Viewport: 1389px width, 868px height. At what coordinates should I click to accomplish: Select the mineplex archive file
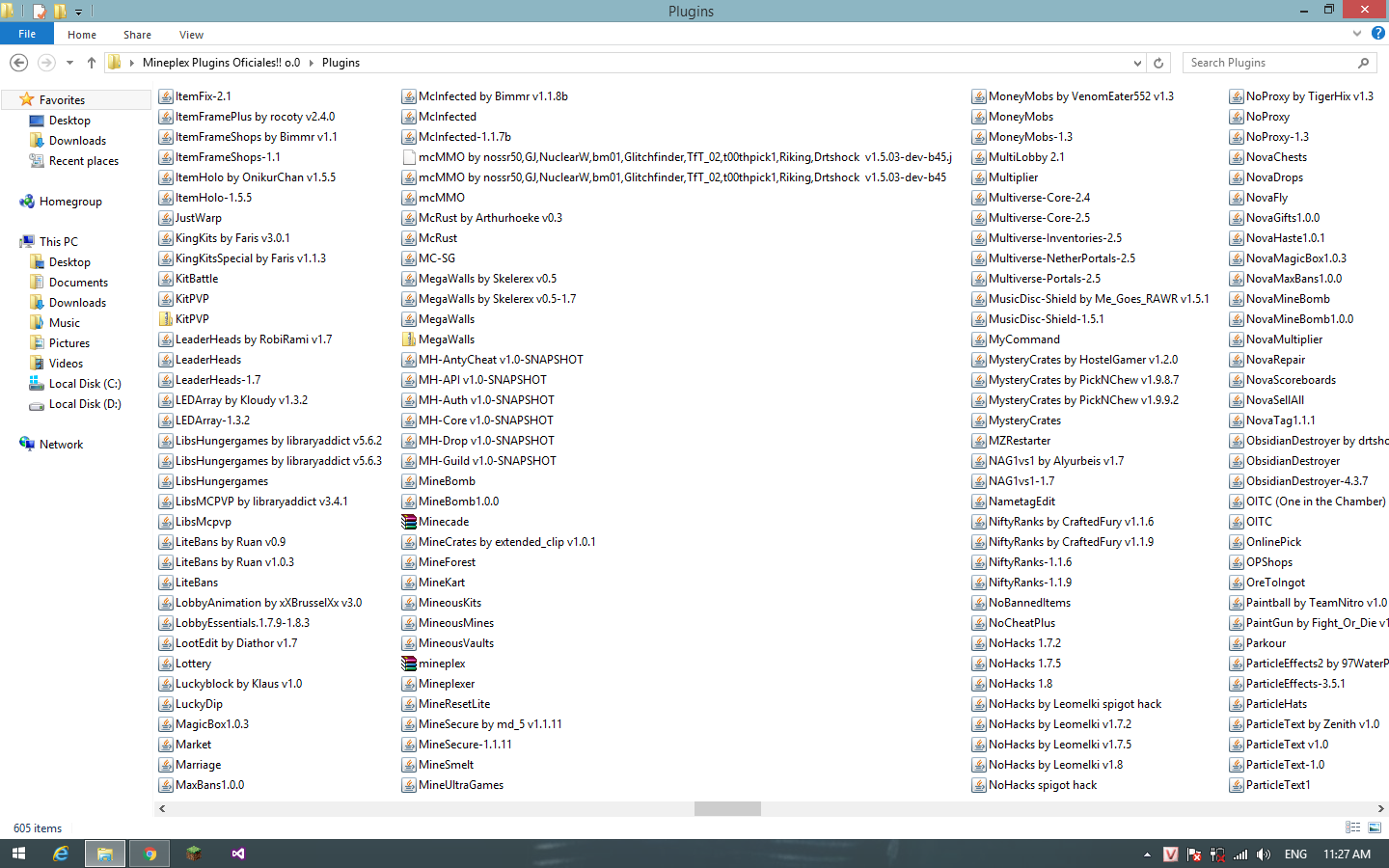click(x=409, y=664)
